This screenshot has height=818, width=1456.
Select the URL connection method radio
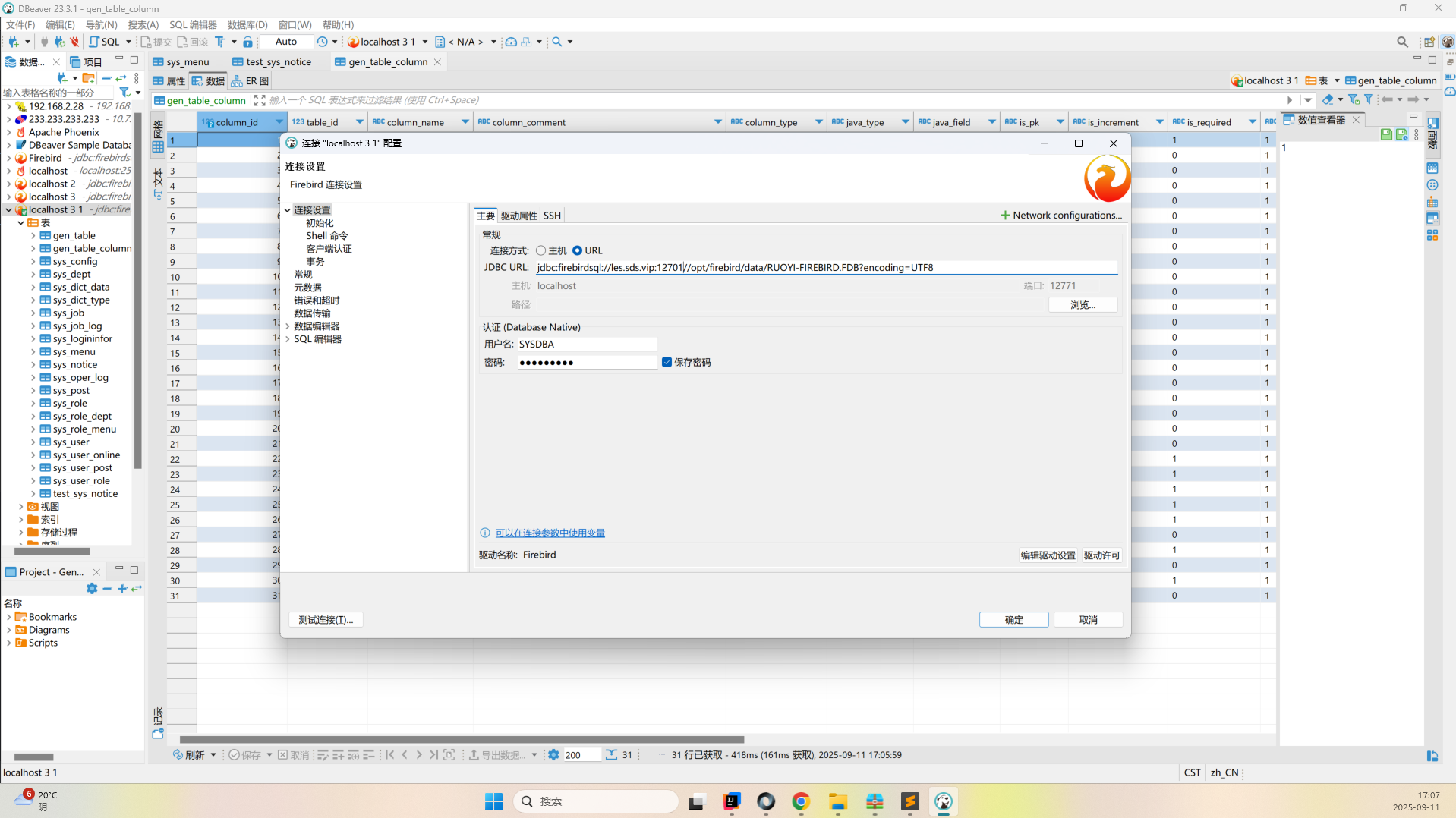coord(577,250)
